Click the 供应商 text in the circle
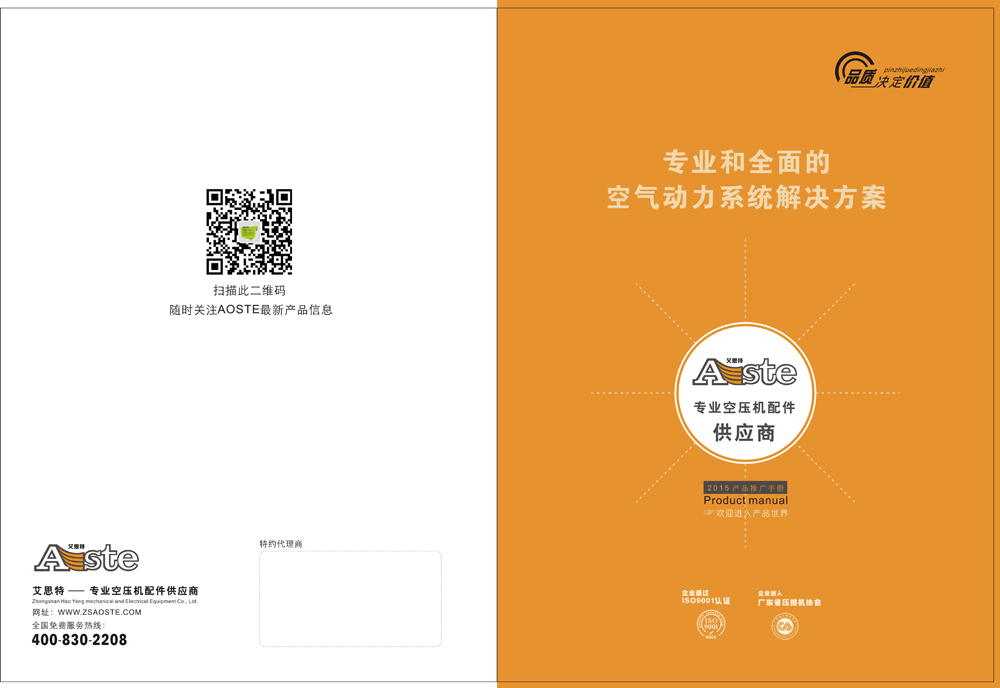Image resolution: width=1000 pixels, height=688 pixels. [x=744, y=433]
